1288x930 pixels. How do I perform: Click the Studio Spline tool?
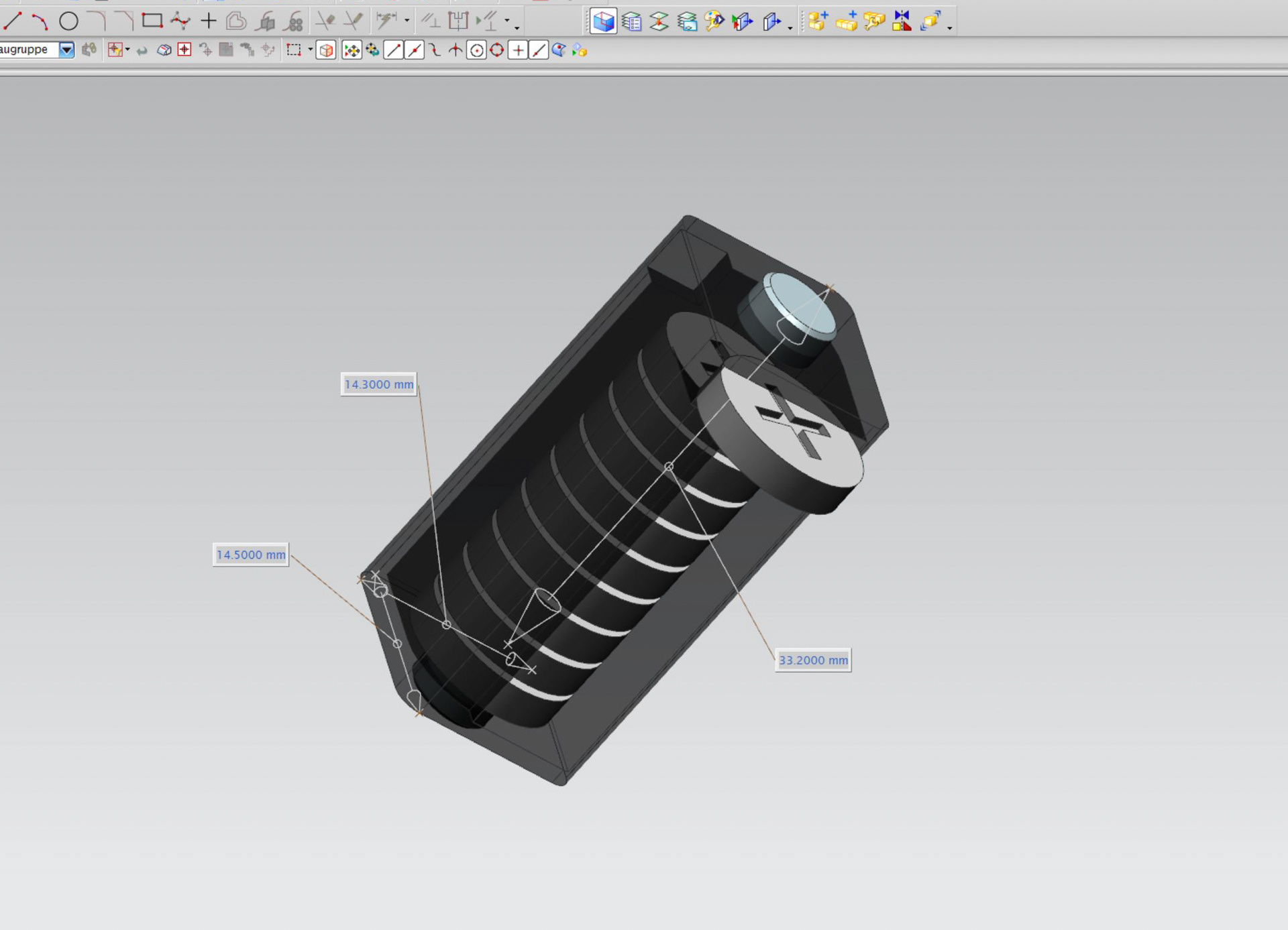tap(180, 21)
